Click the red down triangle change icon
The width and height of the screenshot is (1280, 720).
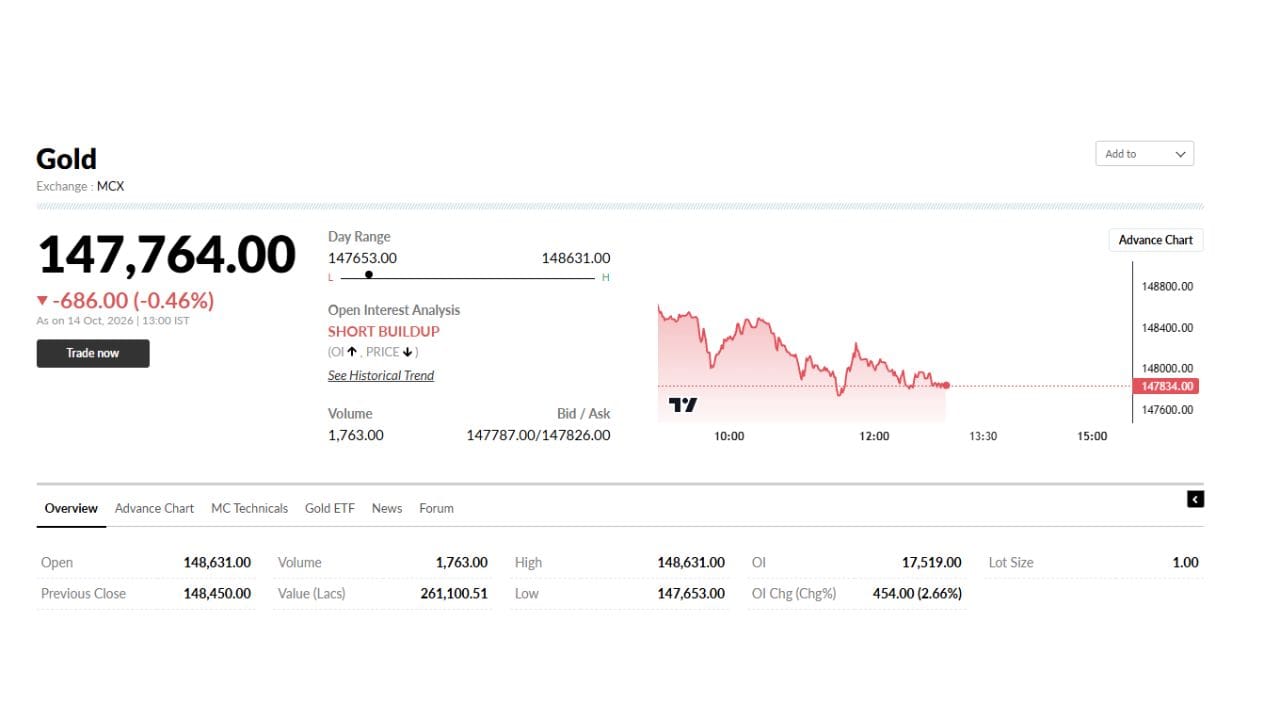(42, 301)
